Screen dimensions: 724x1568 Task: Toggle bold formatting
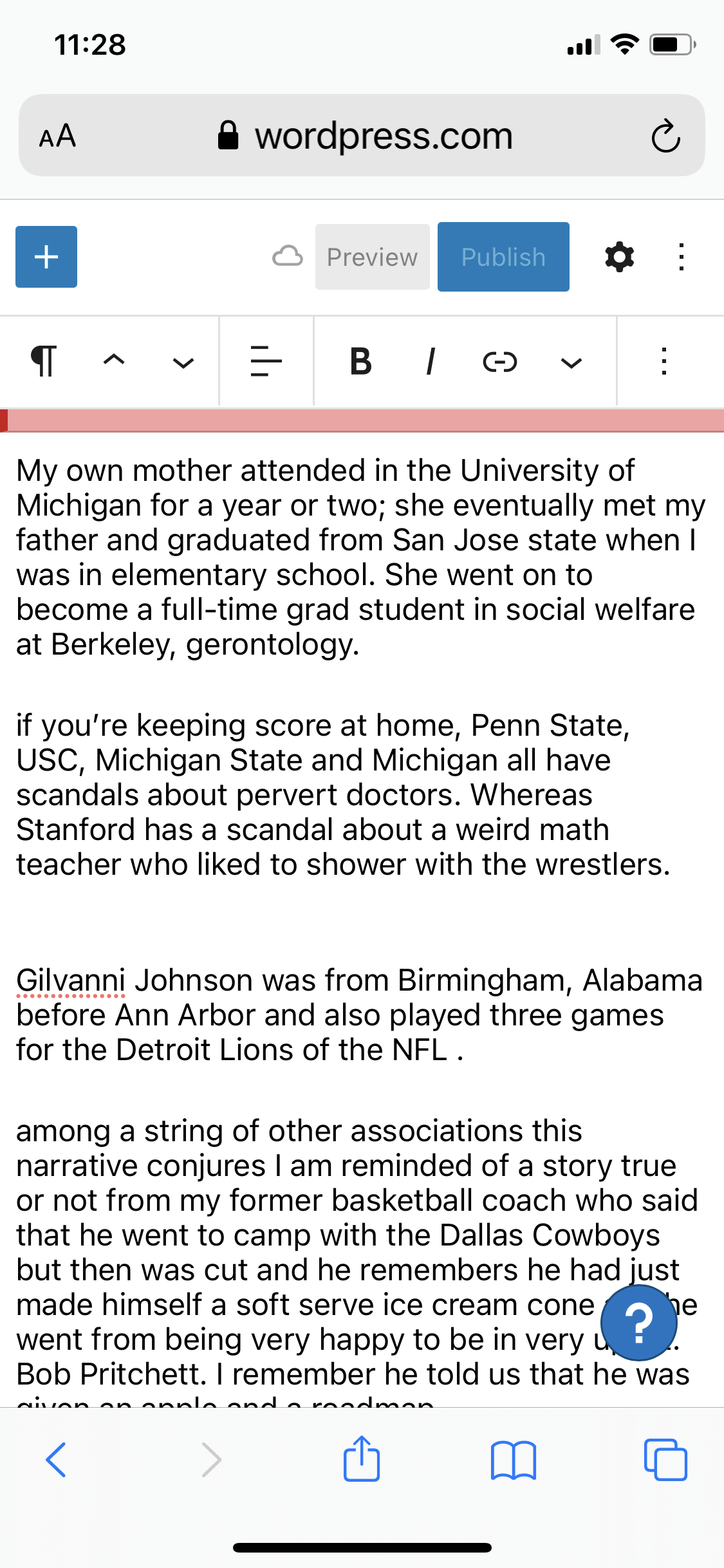(x=360, y=361)
